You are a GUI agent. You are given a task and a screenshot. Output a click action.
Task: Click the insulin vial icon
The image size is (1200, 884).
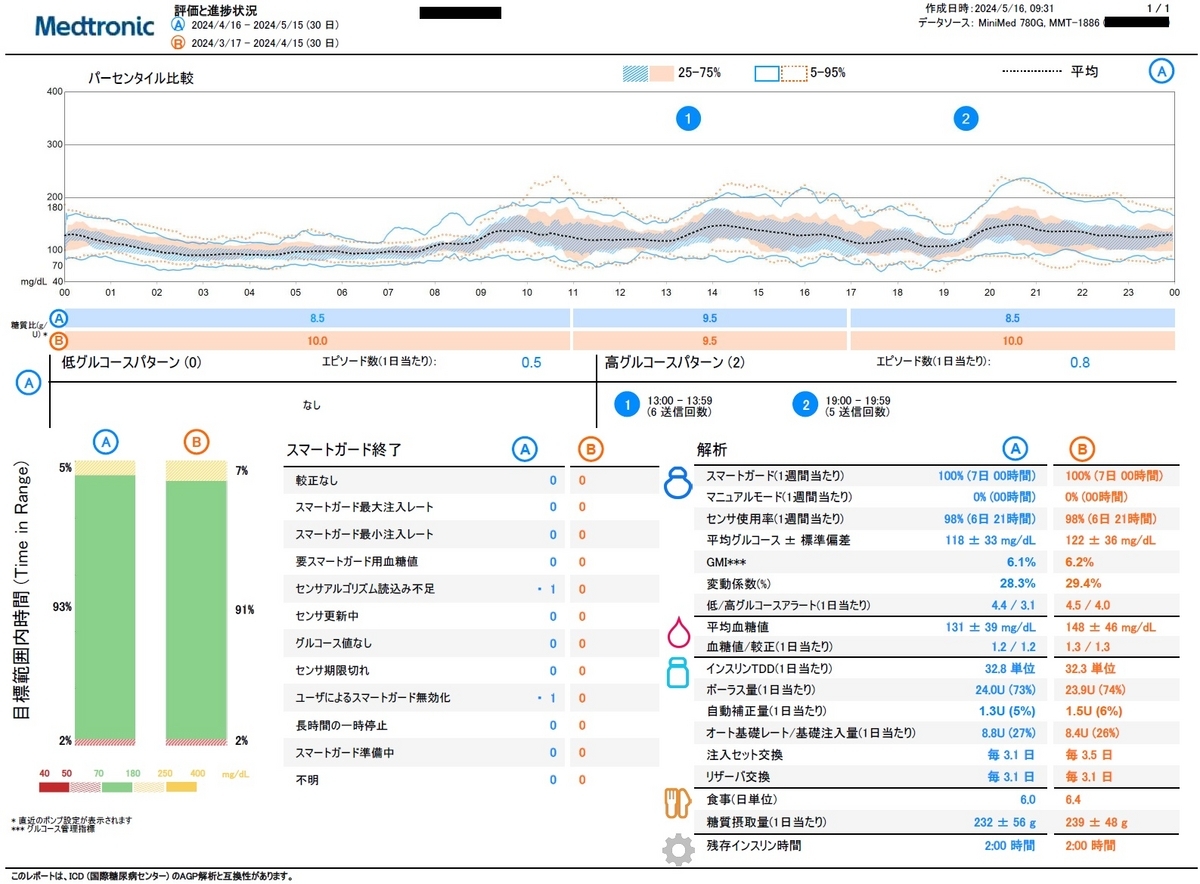(x=679, y=671)
